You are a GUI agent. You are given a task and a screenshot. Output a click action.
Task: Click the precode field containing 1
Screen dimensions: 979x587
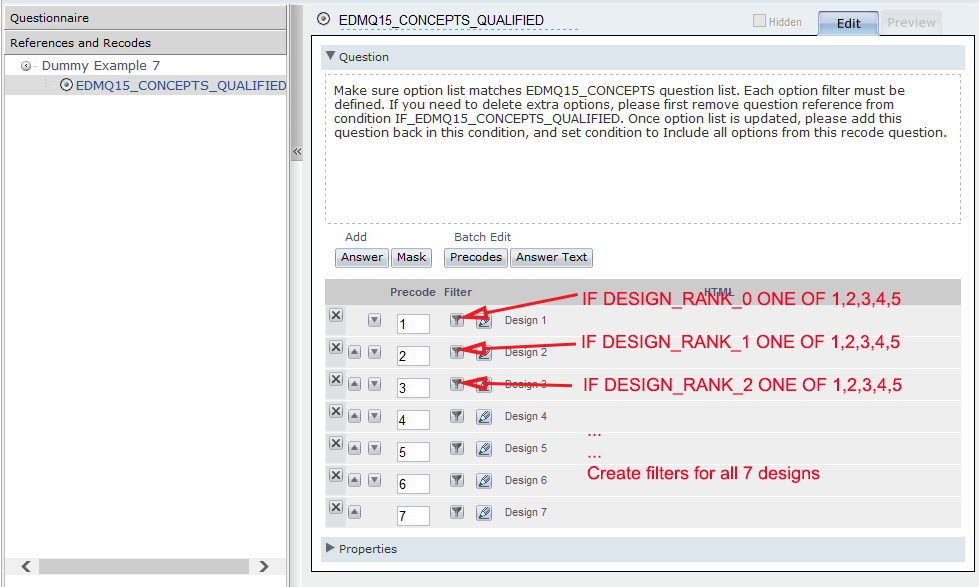point(413,324)
